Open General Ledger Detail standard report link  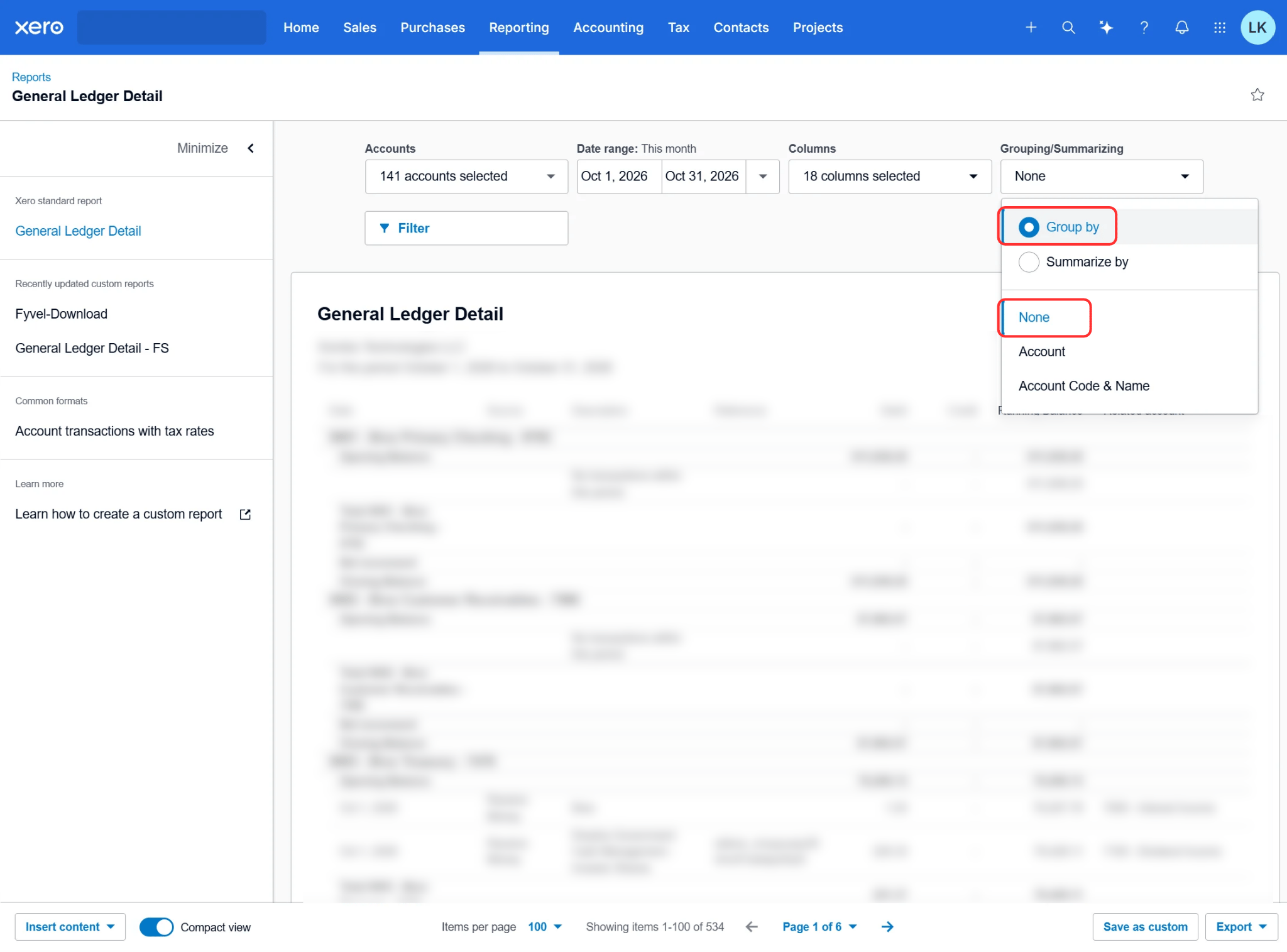(x=78, y=231)
